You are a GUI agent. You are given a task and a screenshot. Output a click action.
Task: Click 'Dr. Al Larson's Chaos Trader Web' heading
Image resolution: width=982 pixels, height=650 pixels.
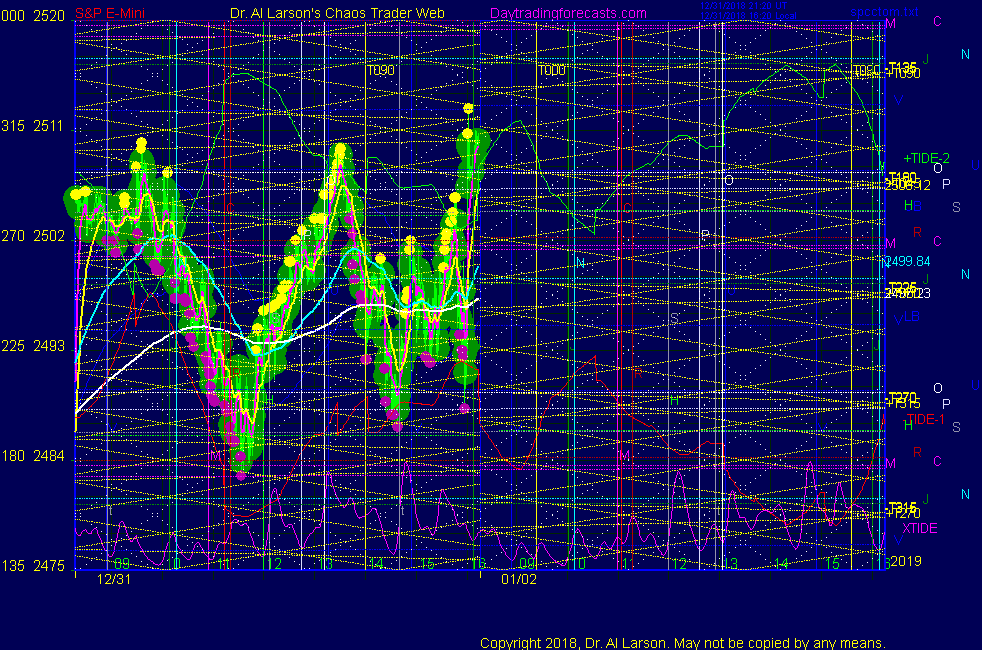click(x=337, y=13)
